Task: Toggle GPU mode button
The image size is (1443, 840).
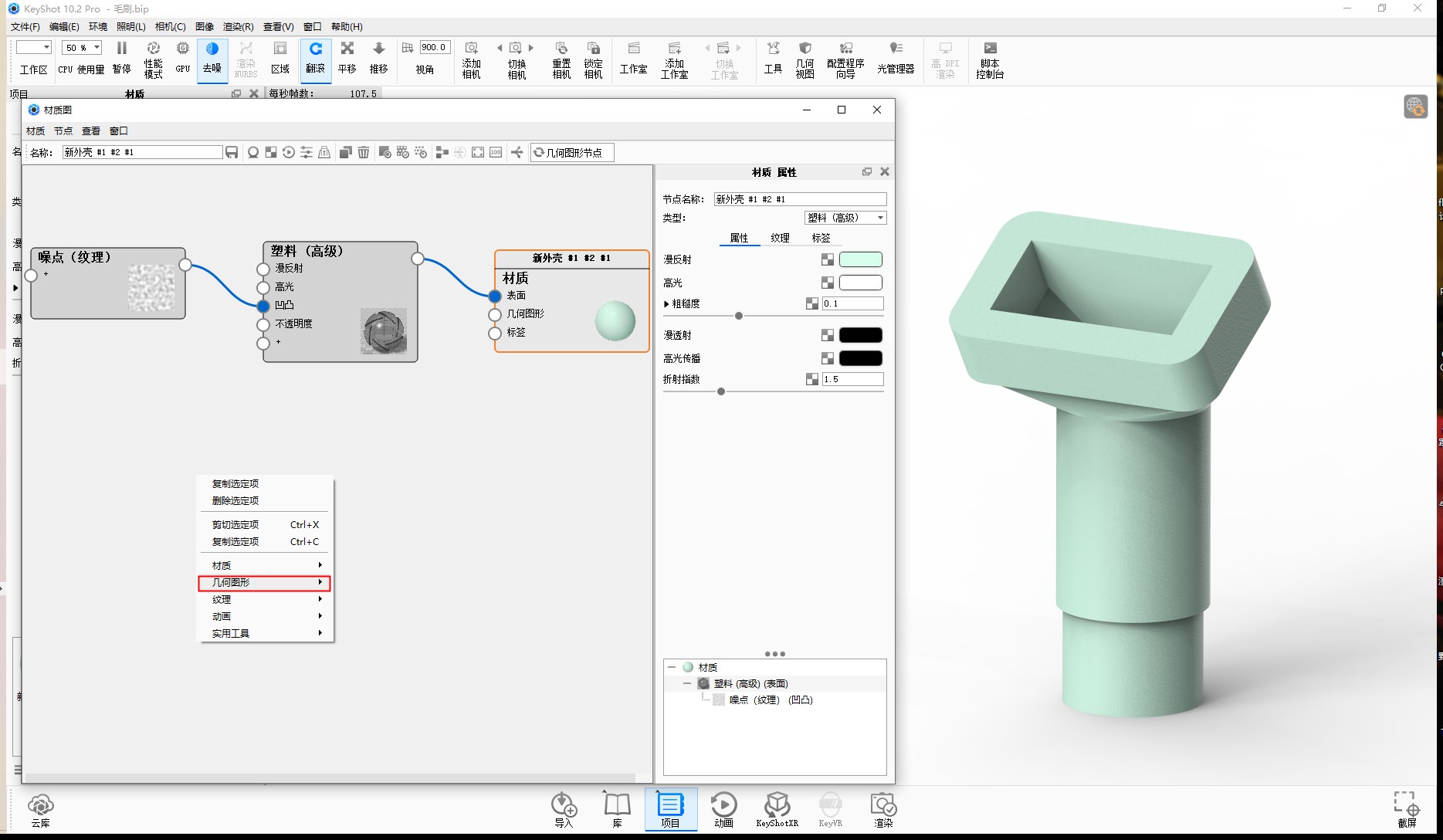Action: click(x=183, y=59)
